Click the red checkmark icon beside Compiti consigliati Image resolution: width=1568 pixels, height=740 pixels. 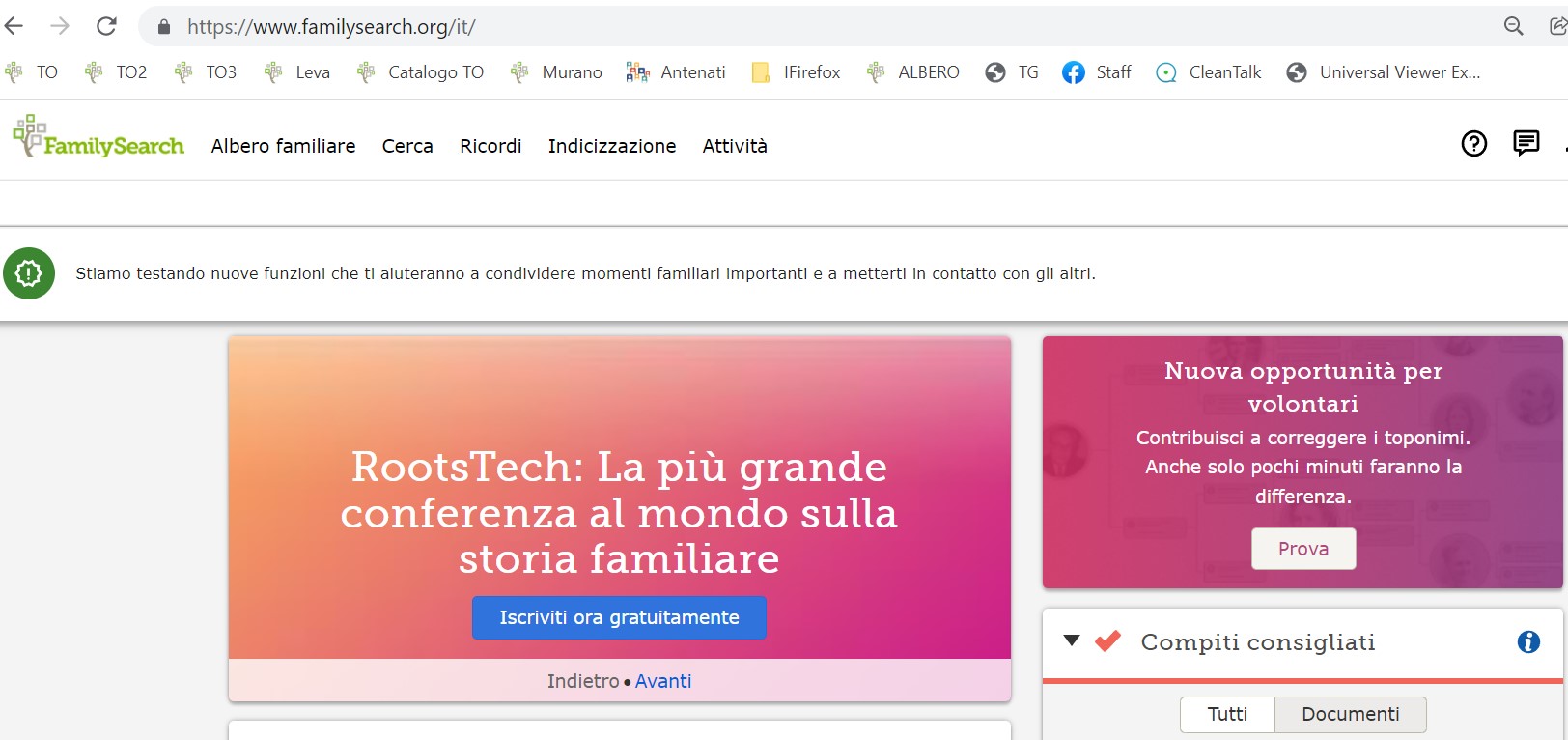tap(1108, 640)
